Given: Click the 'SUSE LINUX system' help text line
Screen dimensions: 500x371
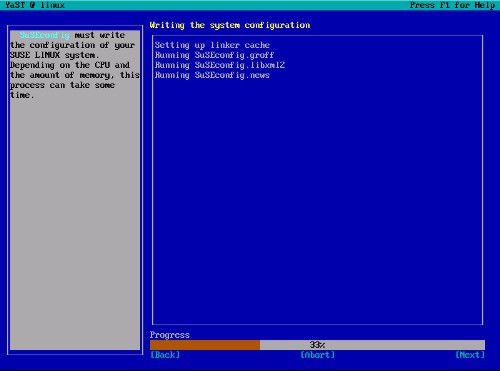Looking at the screenshot, I should pyautogui.click(x=54, y=55).
